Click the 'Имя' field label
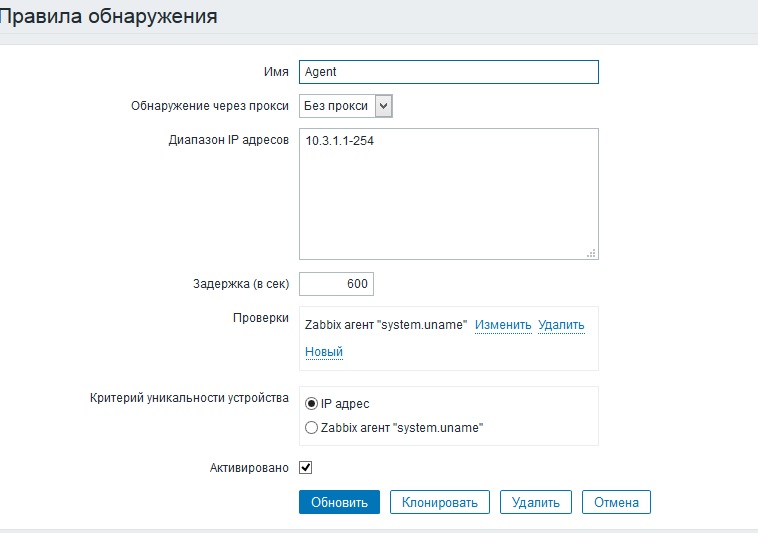758x533 pixels. pyautogui.click(x=276, y=73)
